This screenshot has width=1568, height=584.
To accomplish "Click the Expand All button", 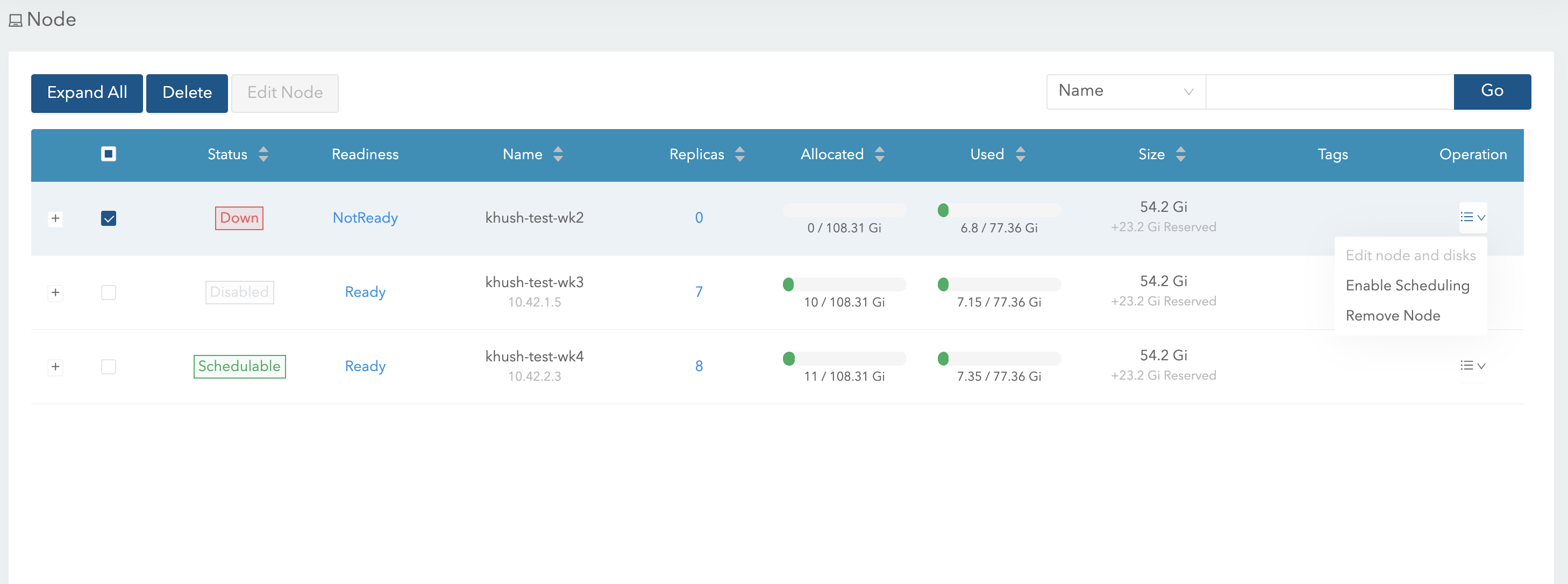I will 87,92.
